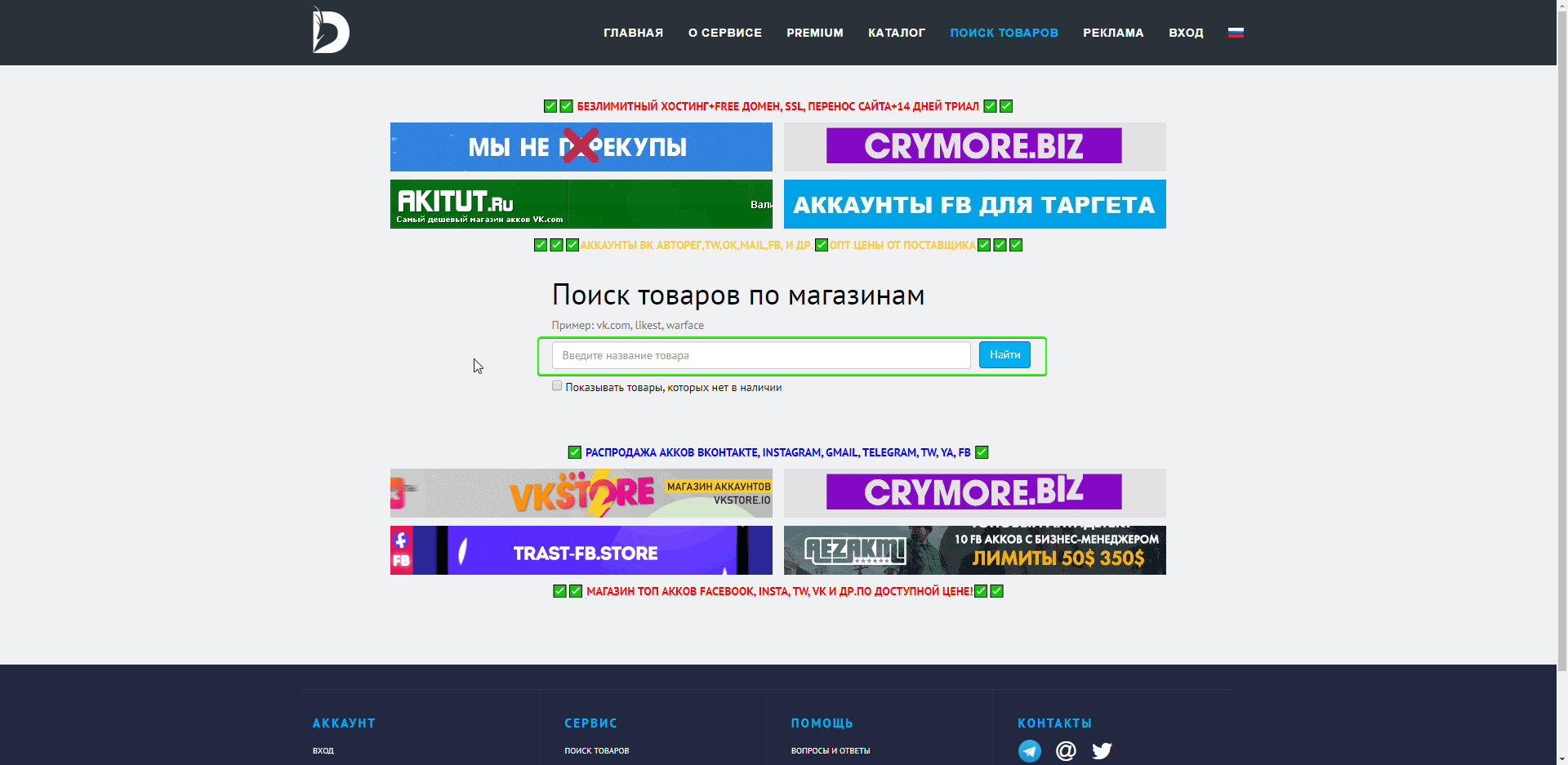
Task: Open the БЕЗЛИМИТНЫЙ ХОСТИНГ red ad link
Action: pos(778,106)
